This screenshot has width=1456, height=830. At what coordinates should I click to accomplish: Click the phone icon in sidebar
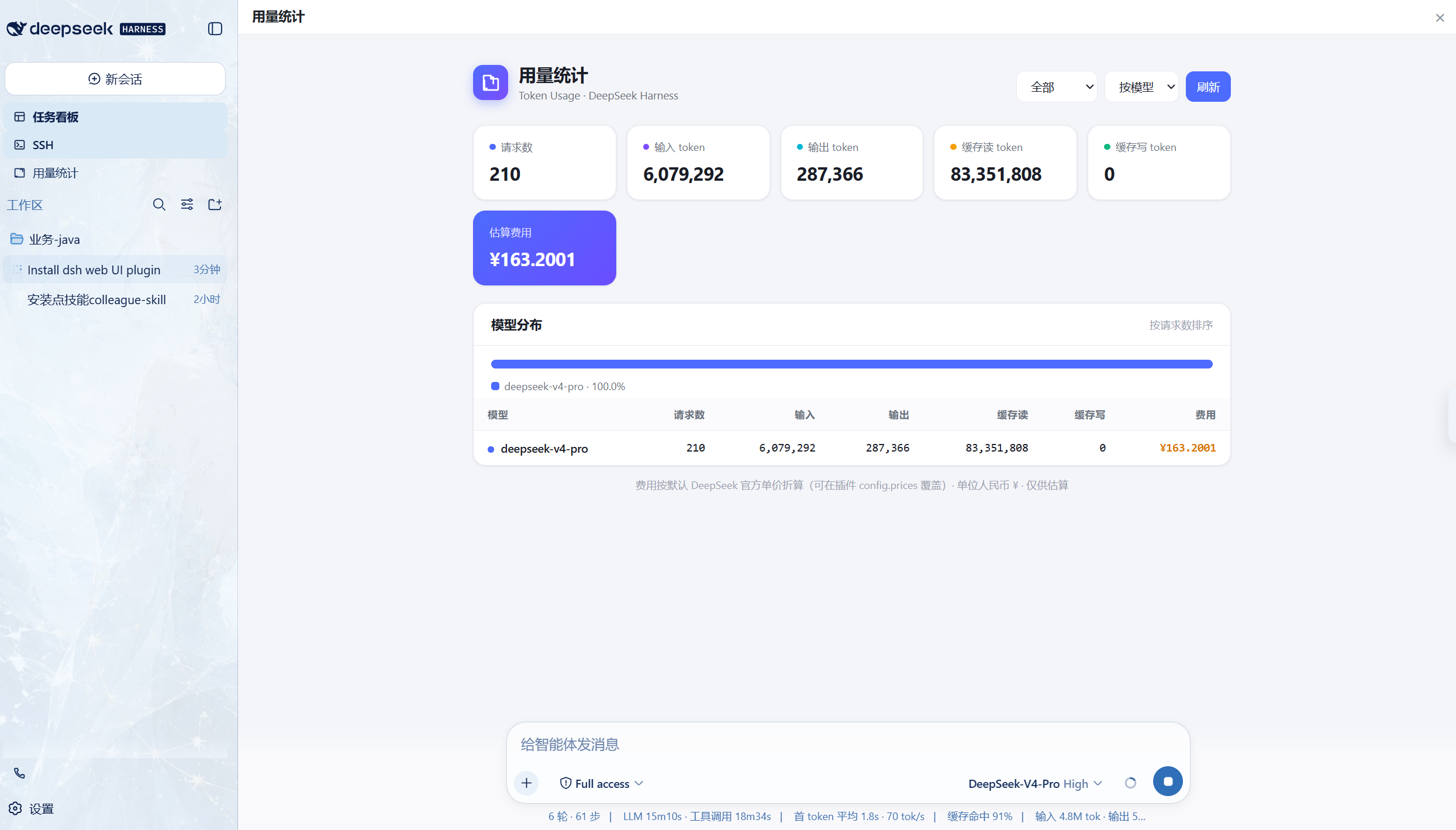tap(19, 773)
